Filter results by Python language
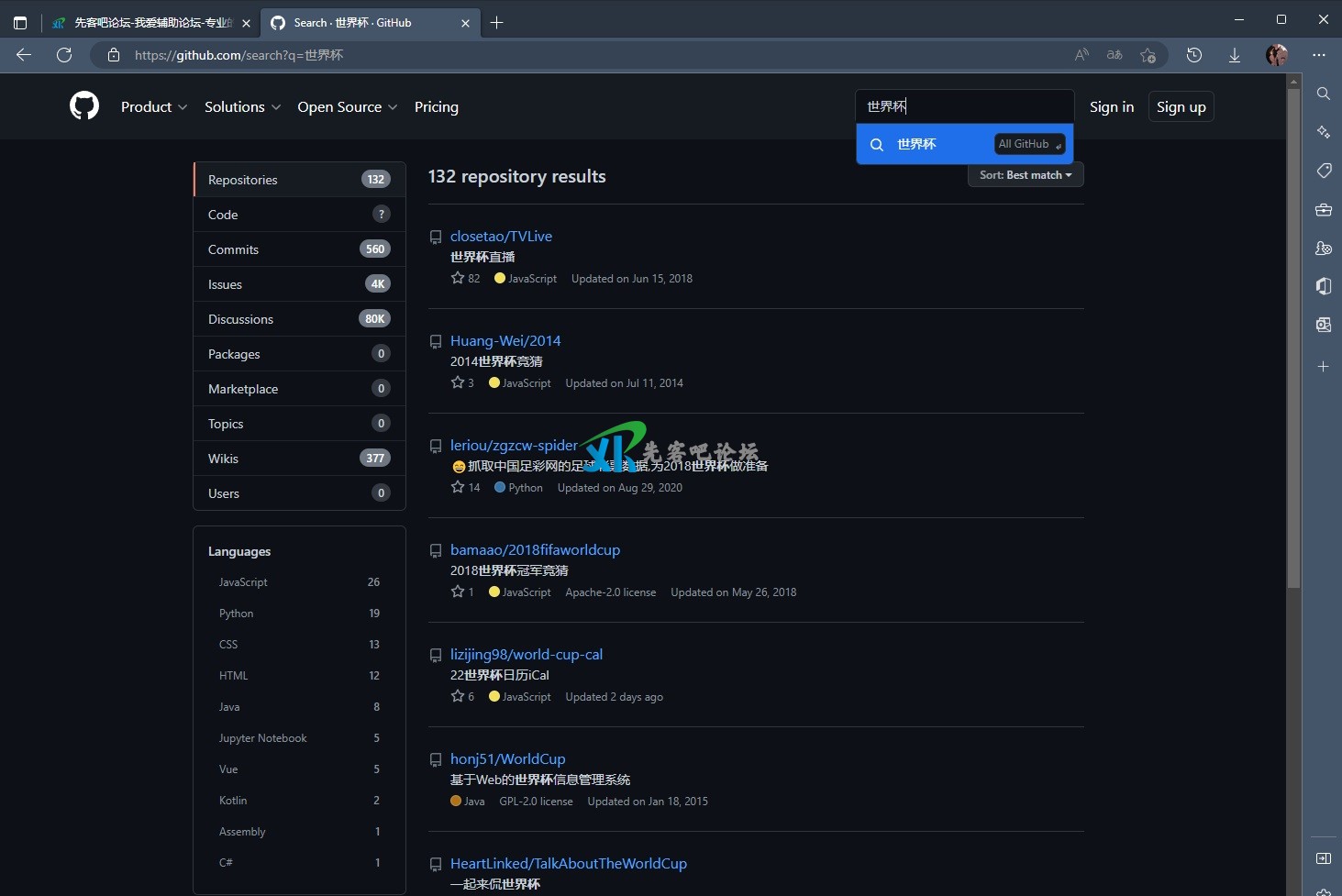The height and width of the screenshot is (896, 1342). [237, 614]
